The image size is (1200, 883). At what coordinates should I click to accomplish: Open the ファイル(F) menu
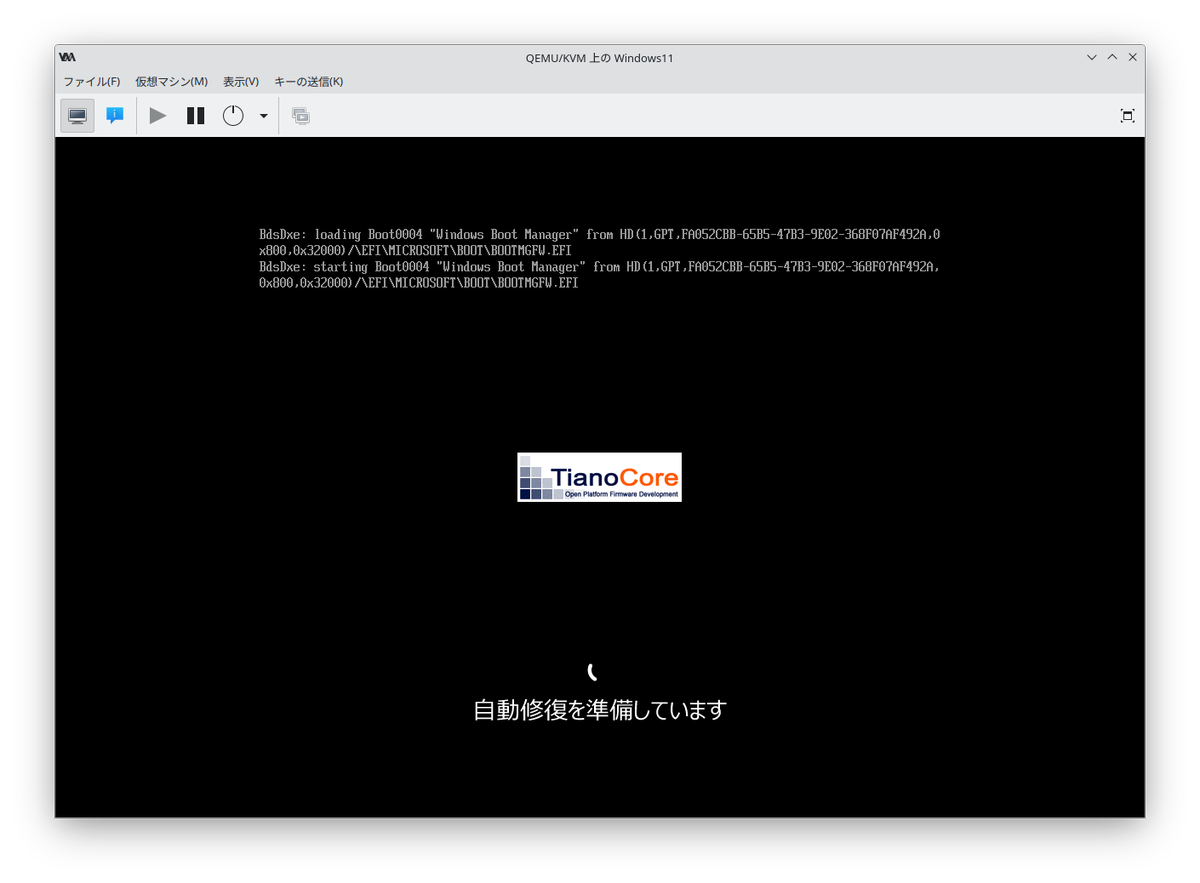point(92,82)
